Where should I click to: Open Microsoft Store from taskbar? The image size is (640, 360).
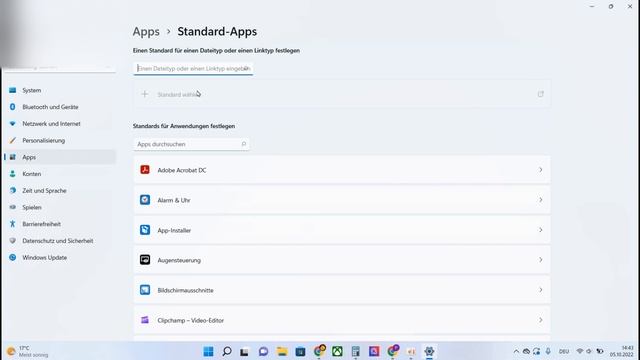click(x=300, y=351)
